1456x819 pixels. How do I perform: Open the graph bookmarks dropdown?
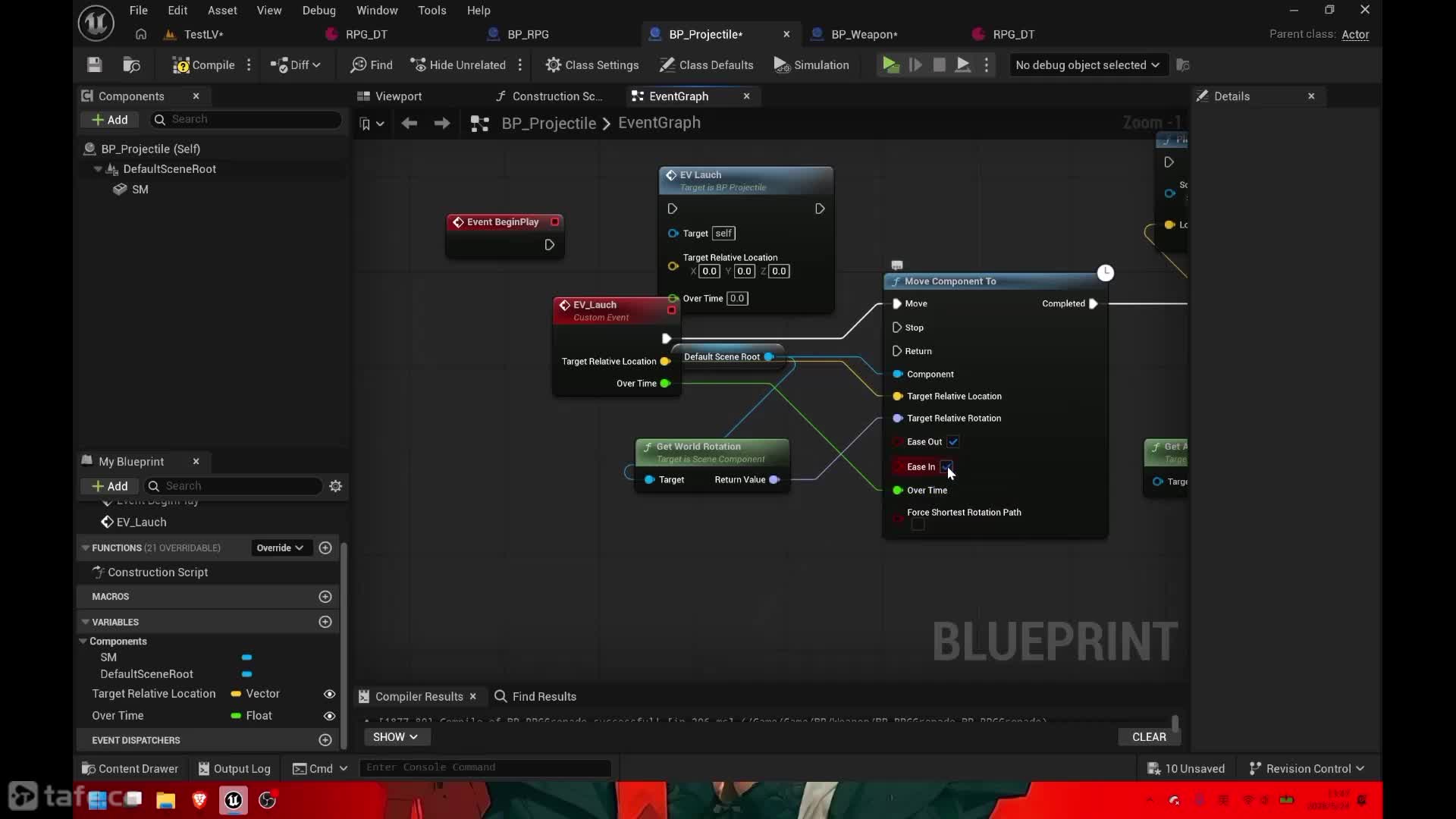[372, 124]
